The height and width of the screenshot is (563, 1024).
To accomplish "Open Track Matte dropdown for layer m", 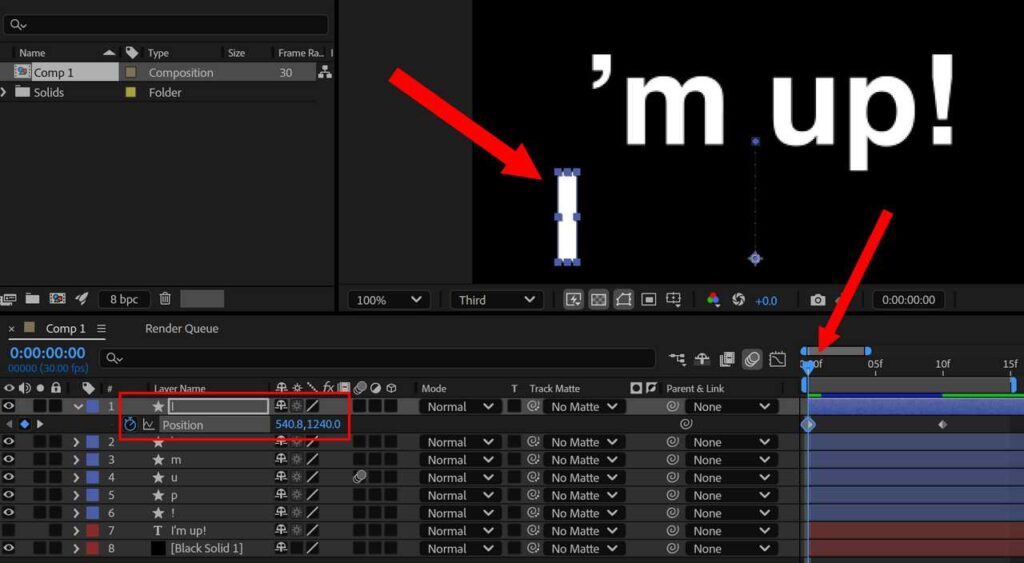I will 583,460.
